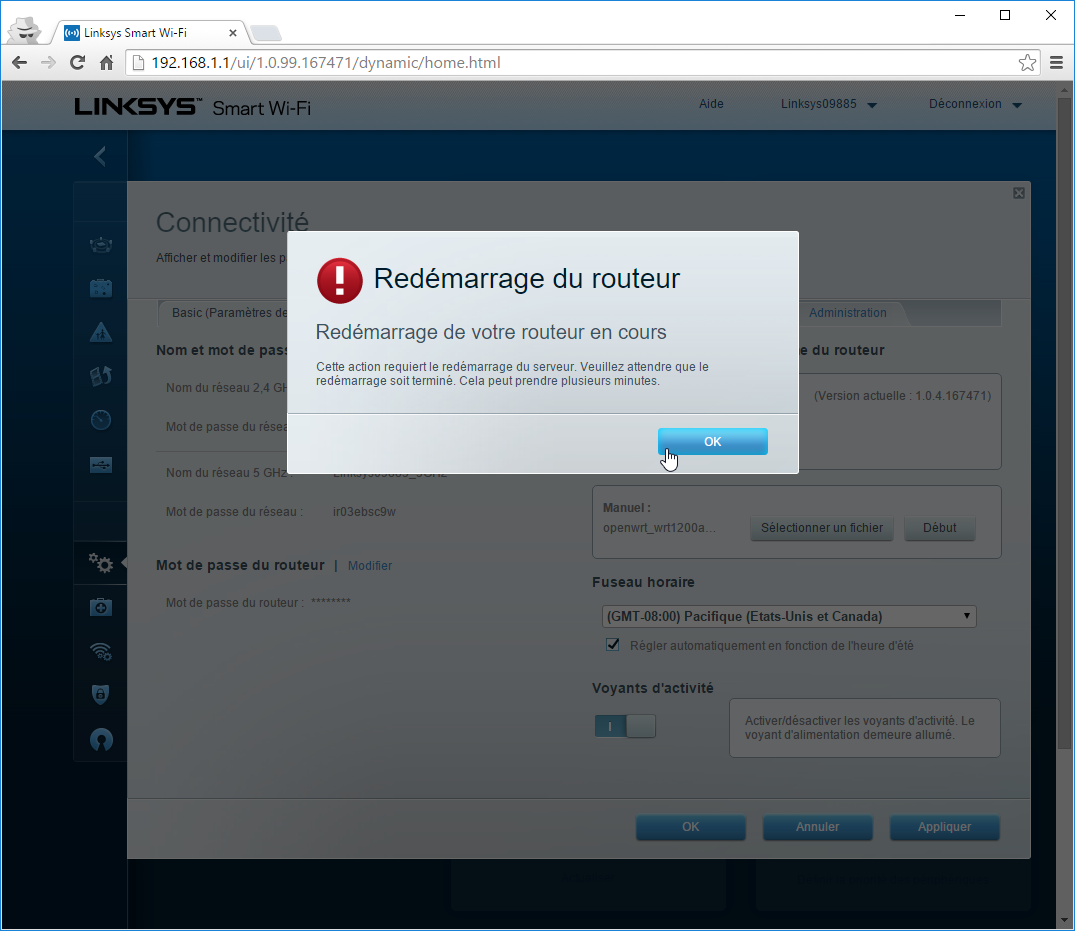Screen dimensions: 1075x931
Task: Open Troubleshooting first-aid kit icon
Action: (101, 607)
